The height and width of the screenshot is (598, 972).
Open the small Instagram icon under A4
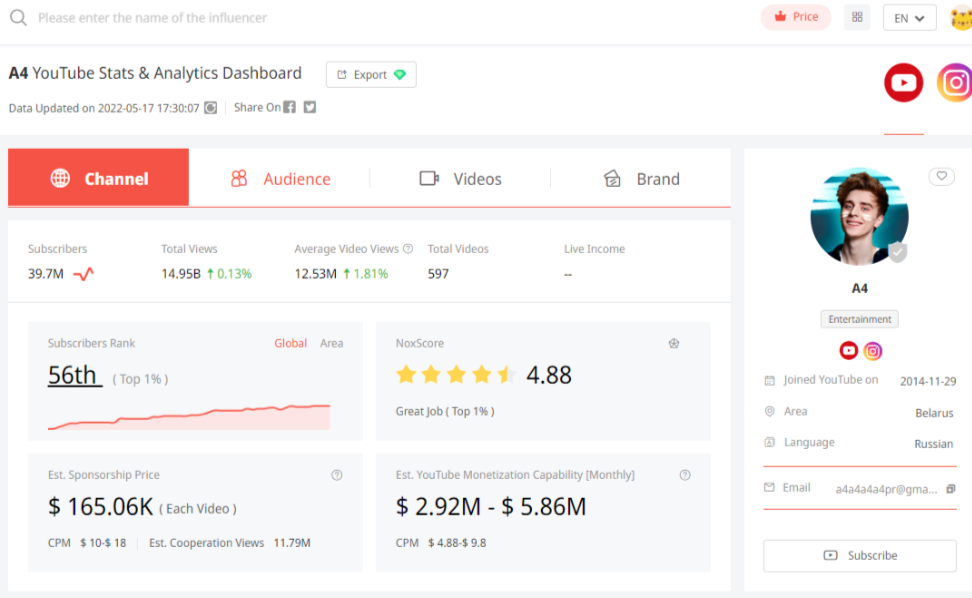coord(873,351)
